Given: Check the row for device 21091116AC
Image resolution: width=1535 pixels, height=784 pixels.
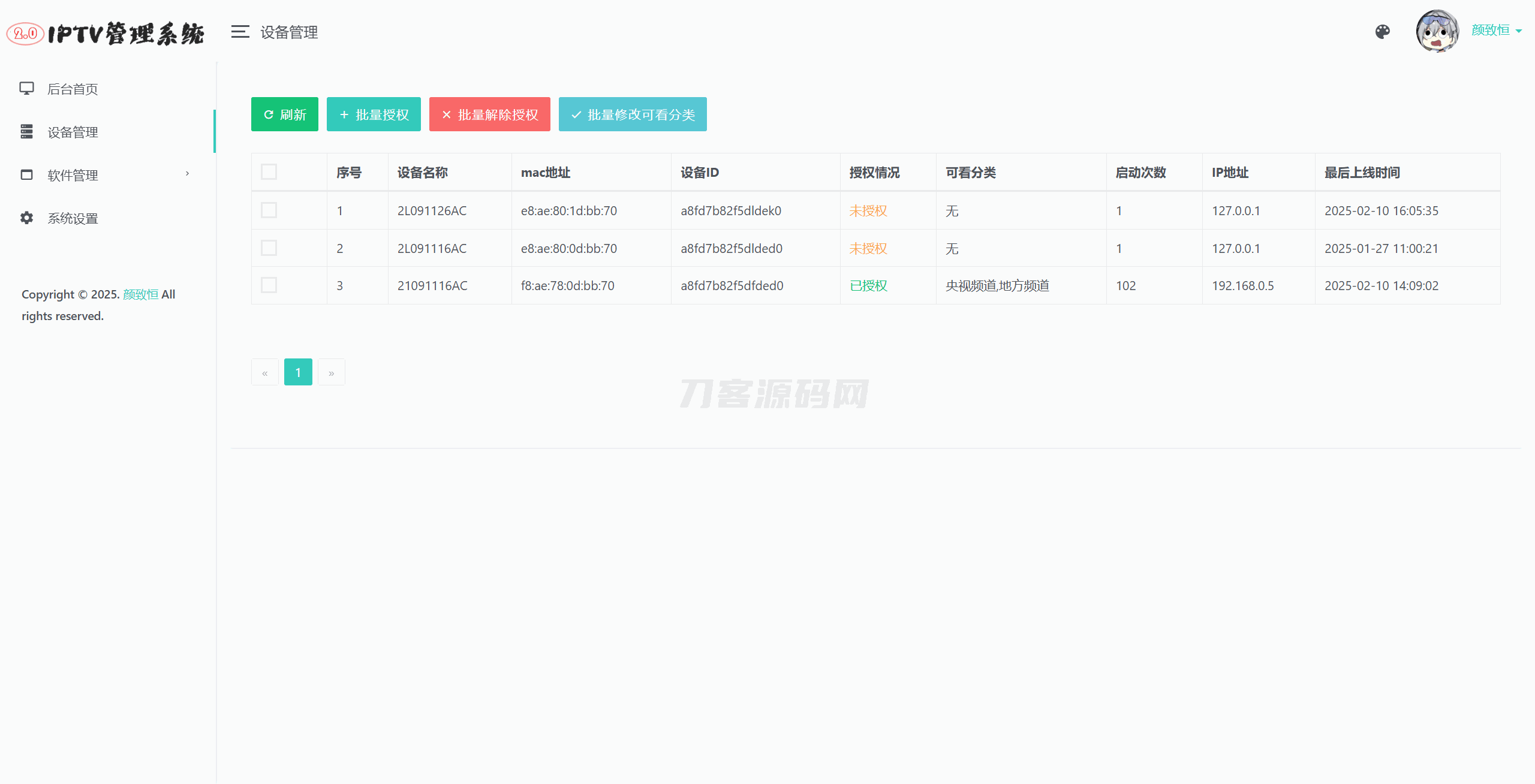Looking at the screenshot, I should (x=269, y=285).
